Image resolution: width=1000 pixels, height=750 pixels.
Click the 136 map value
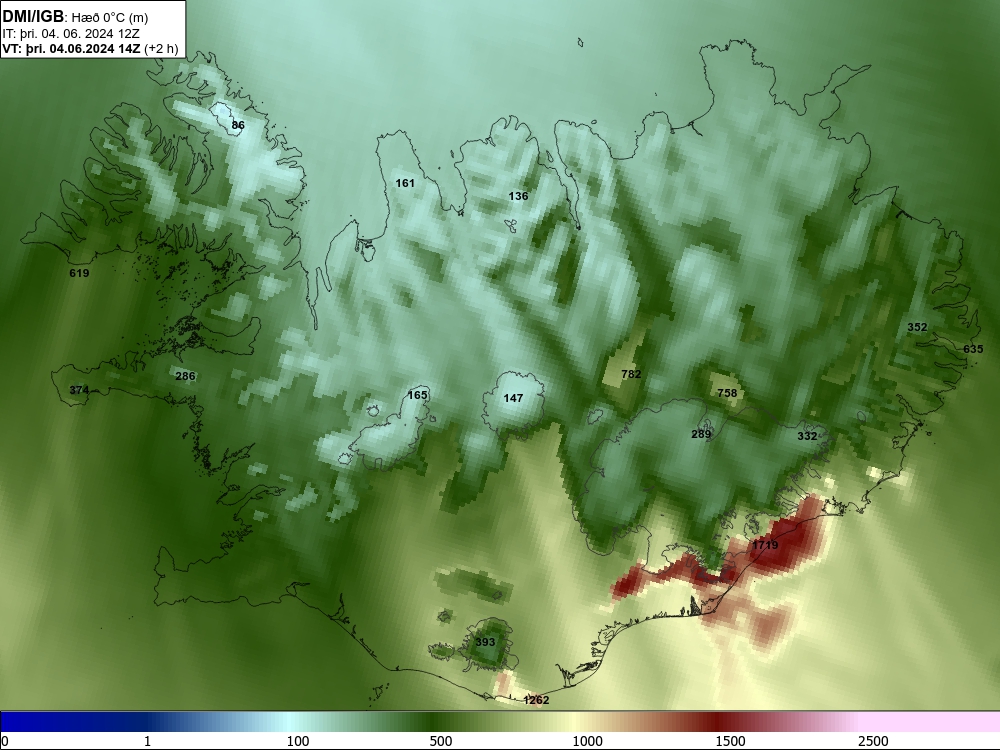click(x=518, y=196)
